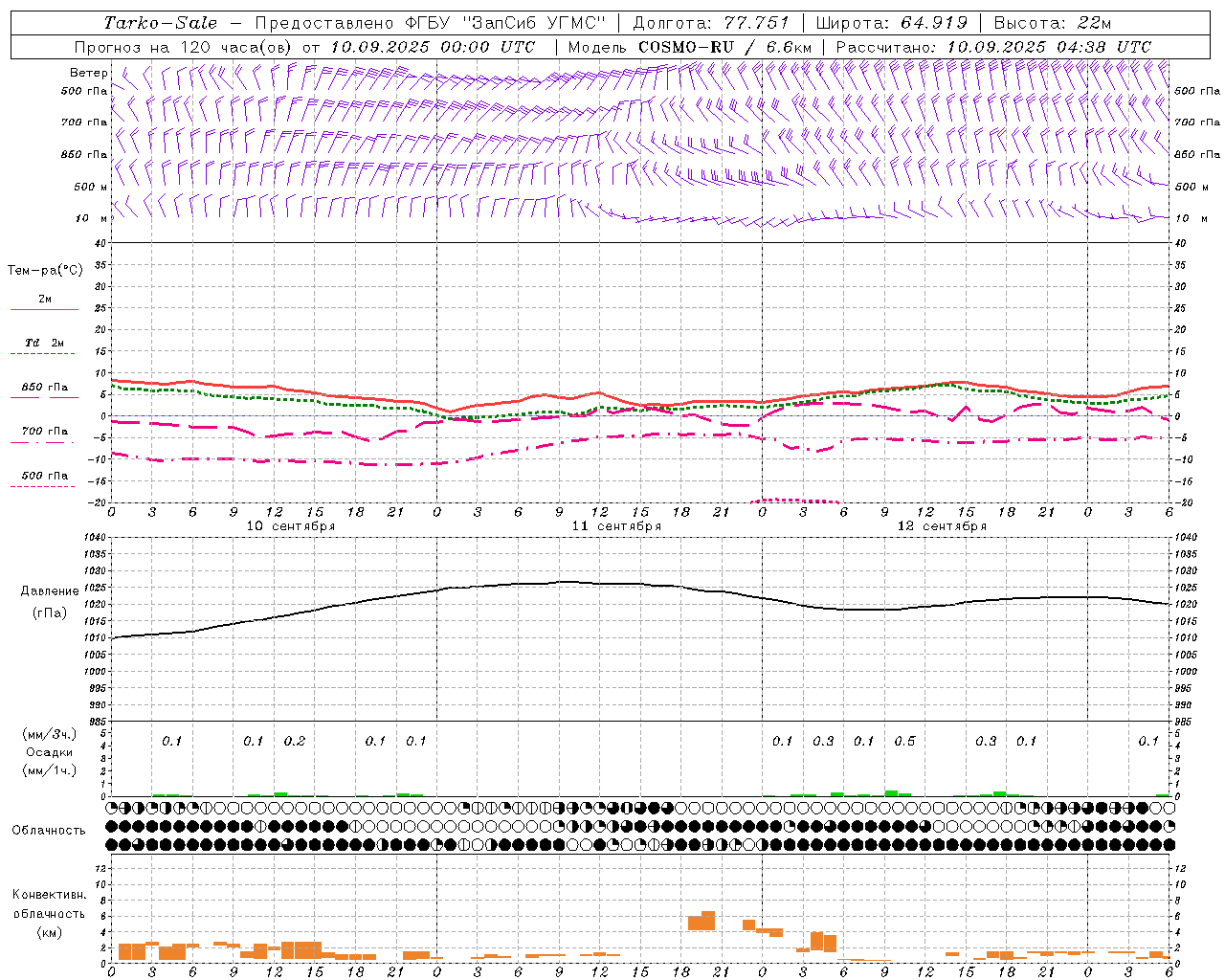Screen dimensions: 1225x980
Task: Click the dashed Td 2м legend line
Action: 42,354
